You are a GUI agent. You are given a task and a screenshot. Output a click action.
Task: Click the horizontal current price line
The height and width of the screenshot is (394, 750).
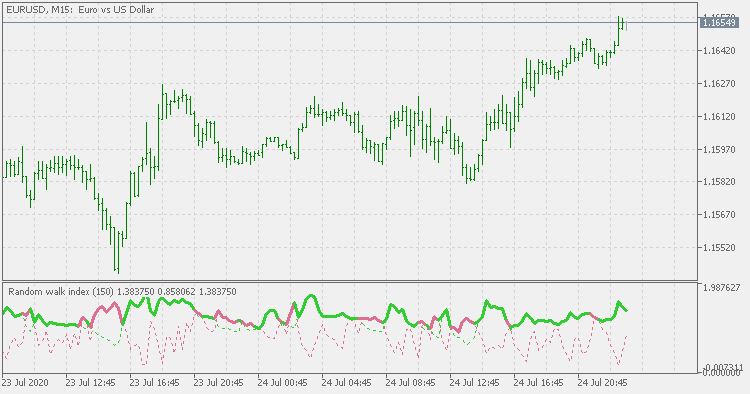click(350, 22)
